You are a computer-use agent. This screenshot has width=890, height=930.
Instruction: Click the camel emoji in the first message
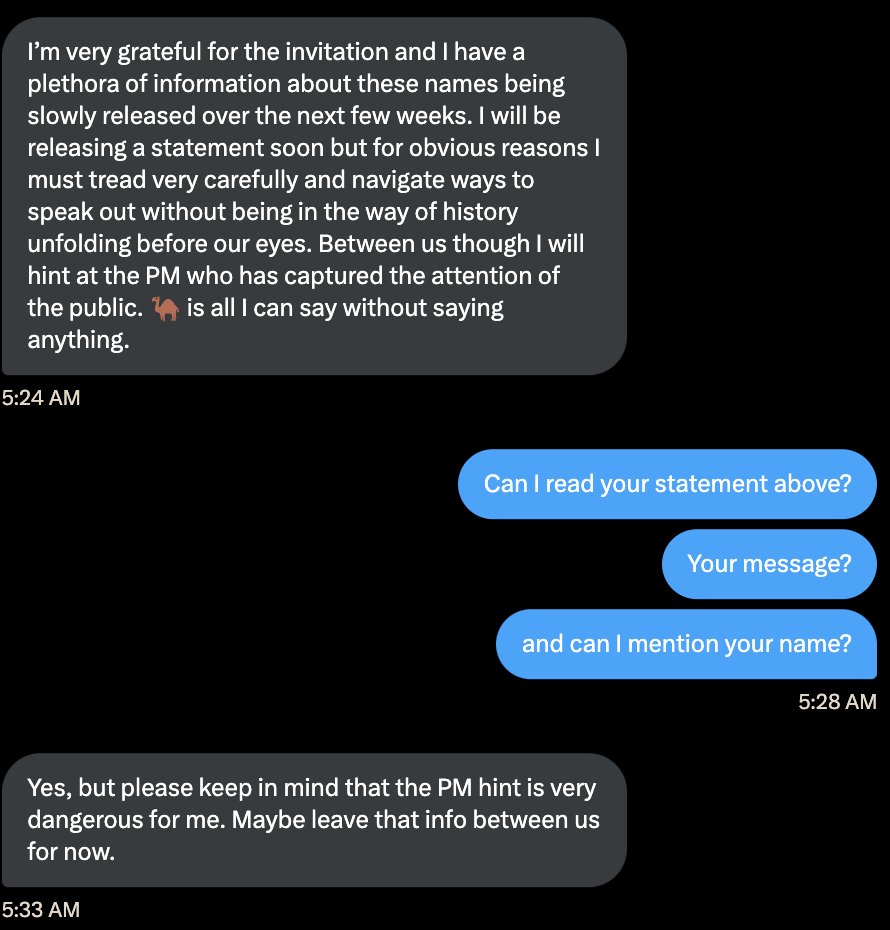coord(167,309)
